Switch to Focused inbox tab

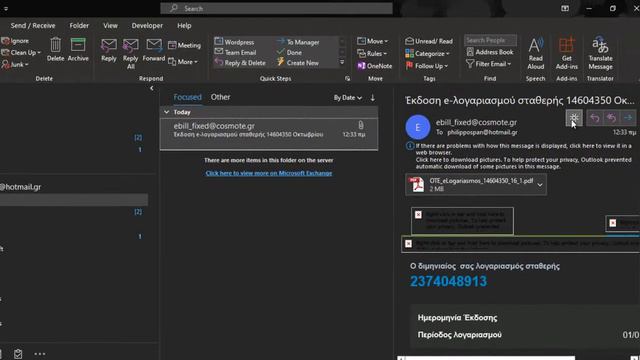click(x=187, y=97)
